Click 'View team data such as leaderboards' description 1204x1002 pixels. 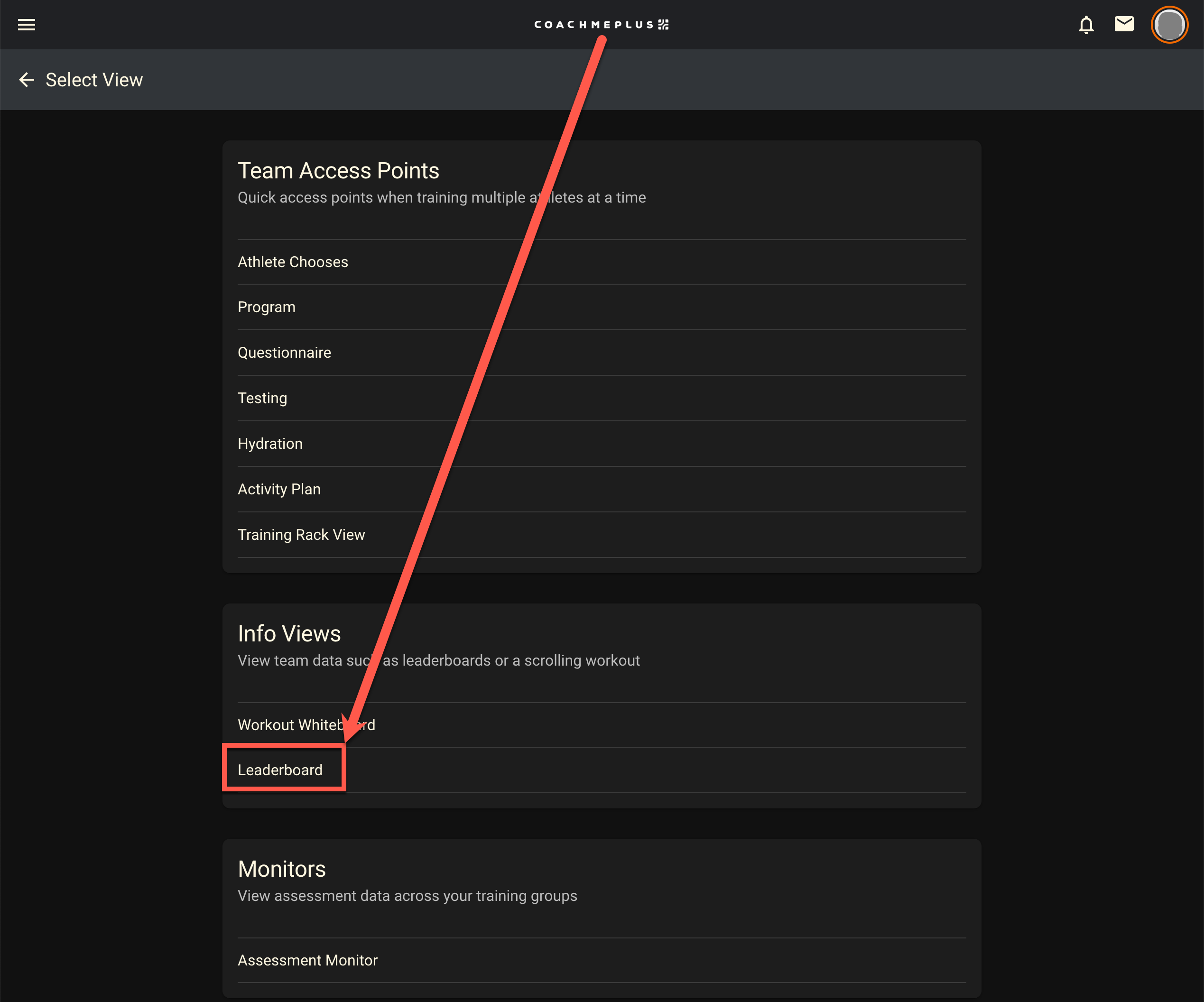[439, 661]
